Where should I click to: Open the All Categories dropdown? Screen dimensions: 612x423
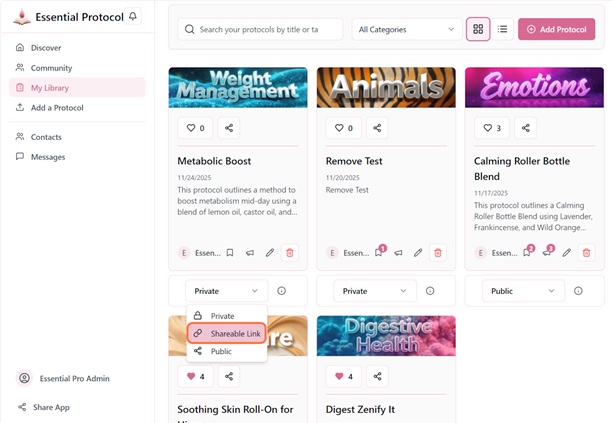[406, 30]
